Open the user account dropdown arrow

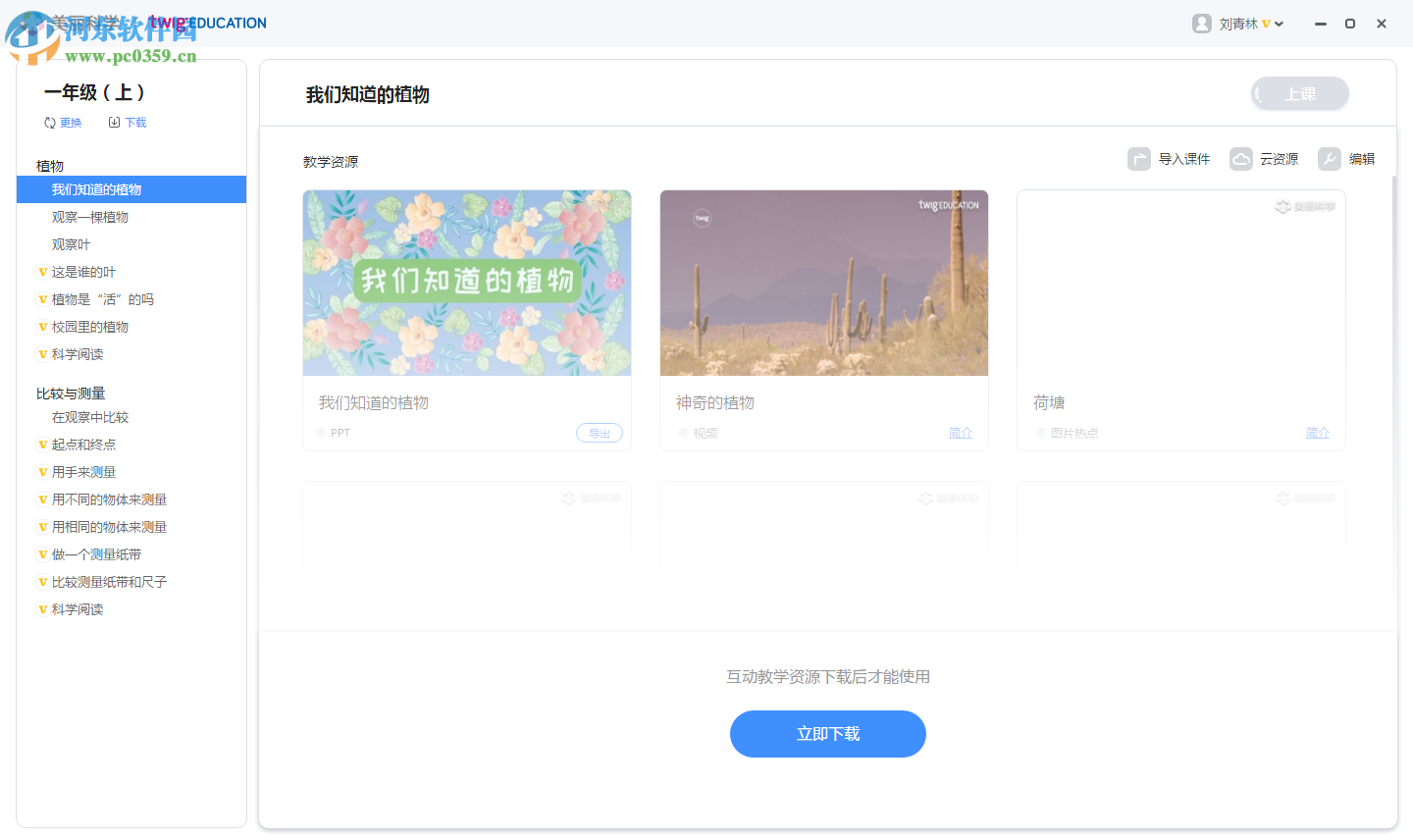coord(1279,23)
